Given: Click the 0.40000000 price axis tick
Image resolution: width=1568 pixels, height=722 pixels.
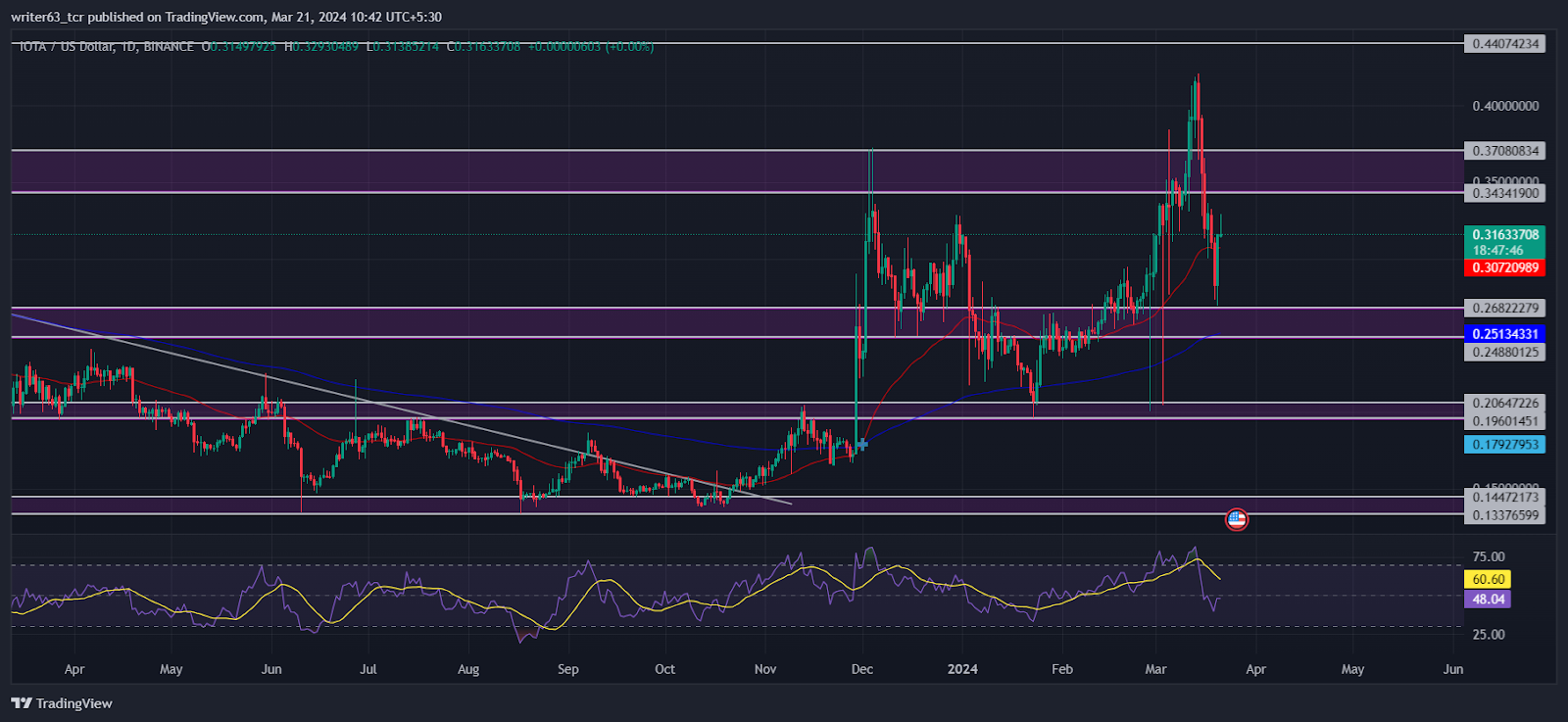Looking at the screenshot, I should click(x=1505, y=106).
